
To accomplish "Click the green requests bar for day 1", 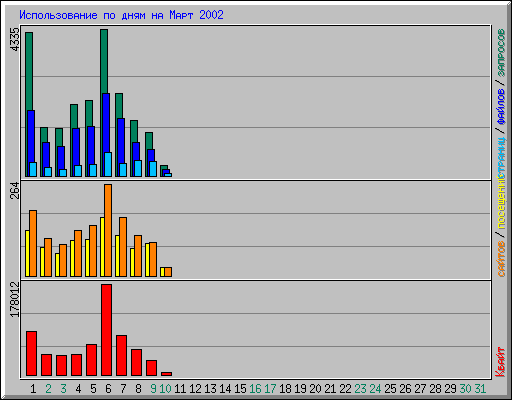I will pyautogui.click(x=29, y=71).
